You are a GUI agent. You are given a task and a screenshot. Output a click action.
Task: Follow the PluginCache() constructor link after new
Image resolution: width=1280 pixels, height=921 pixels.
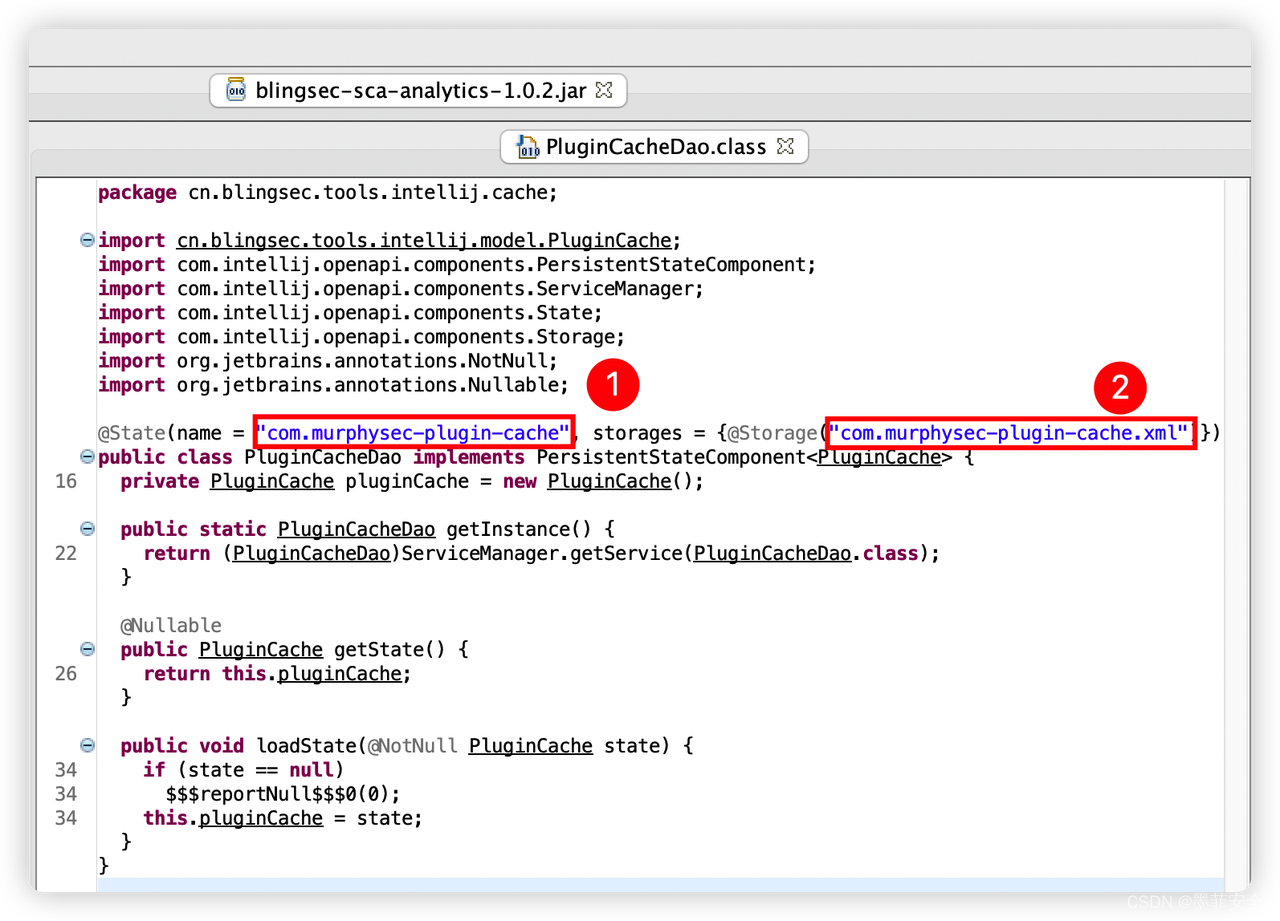point(609,481)
